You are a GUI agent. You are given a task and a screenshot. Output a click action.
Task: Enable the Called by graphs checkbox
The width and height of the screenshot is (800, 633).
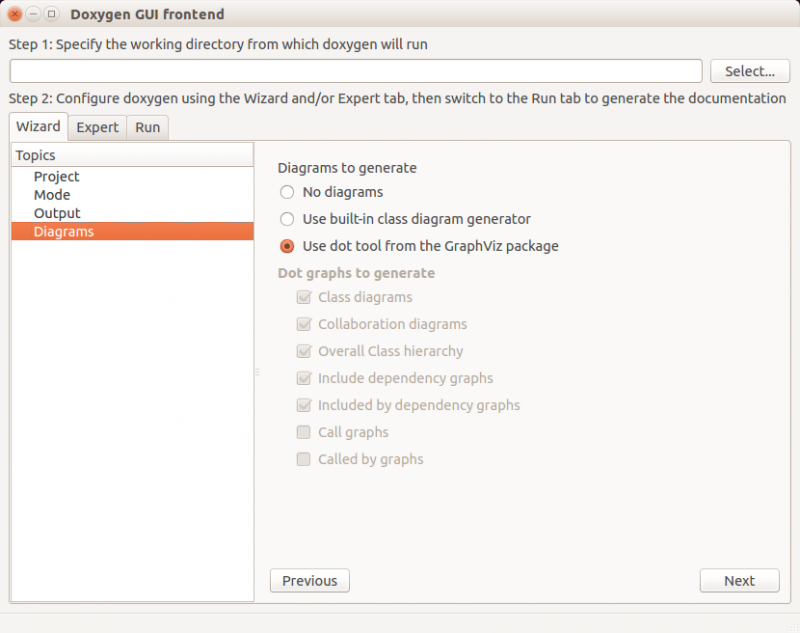303,459
